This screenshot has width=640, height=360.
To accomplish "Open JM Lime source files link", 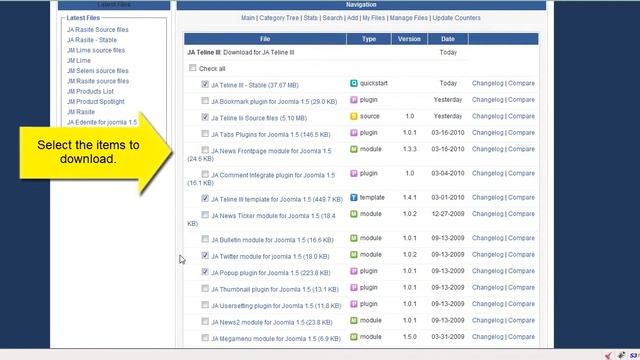I will pyautogui.click(x=96, y=50).
